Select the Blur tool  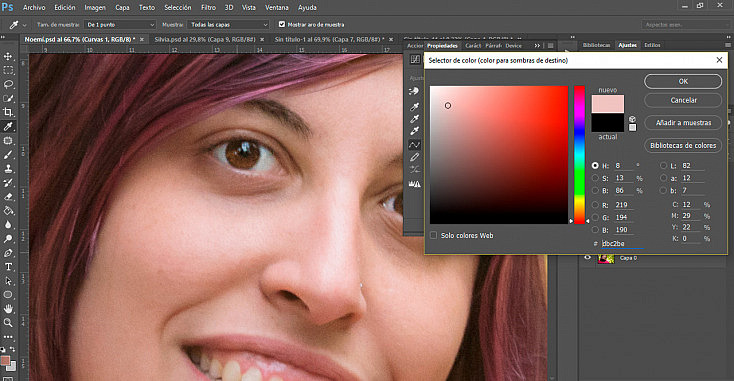pyautogui.click(x=8, y=225)
